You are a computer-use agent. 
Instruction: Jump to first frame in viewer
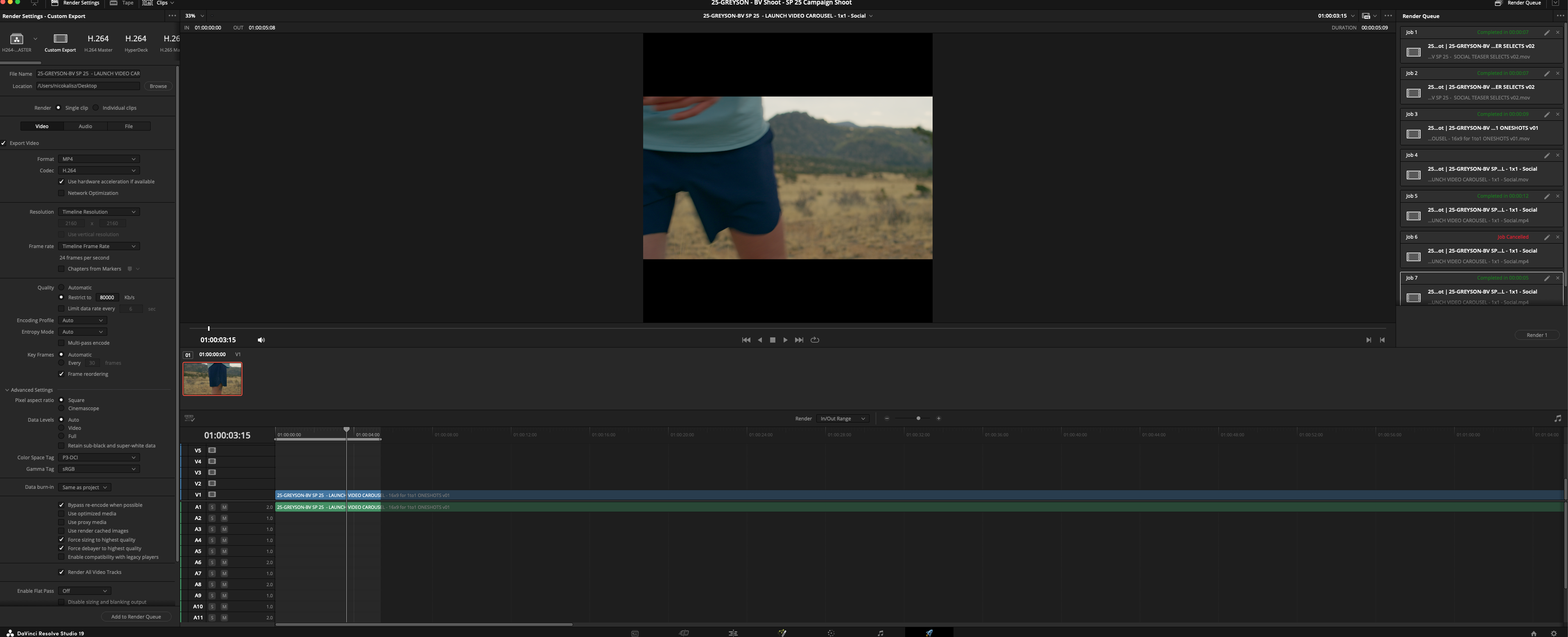point(746,340)
